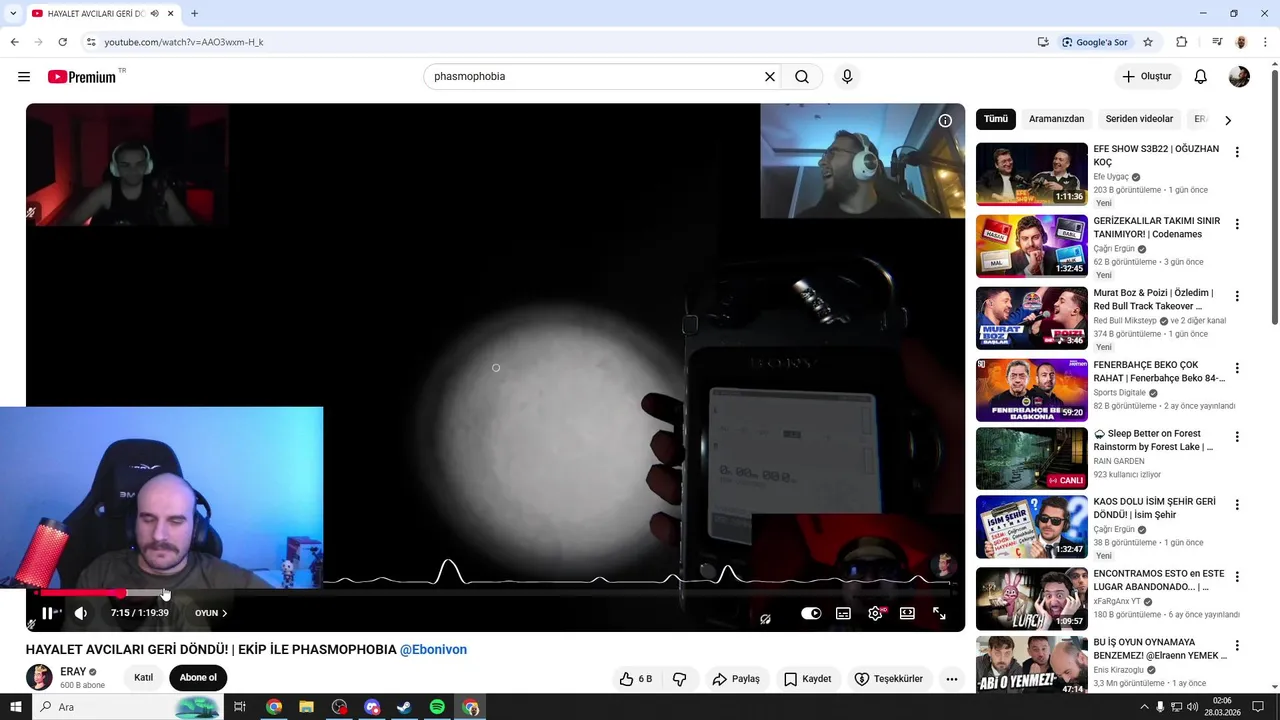
Task: Open File Explorer from the taskbar
Action: pyautogui.click(x=306, y=707)
